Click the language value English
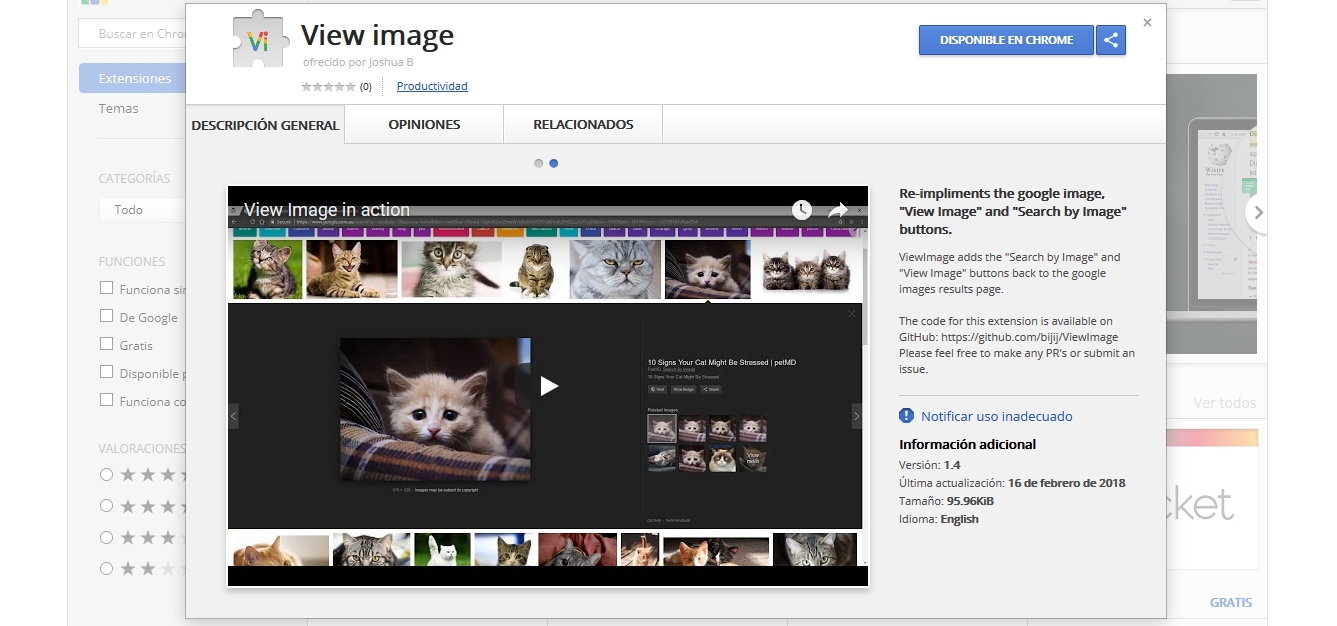 [959, 519]
